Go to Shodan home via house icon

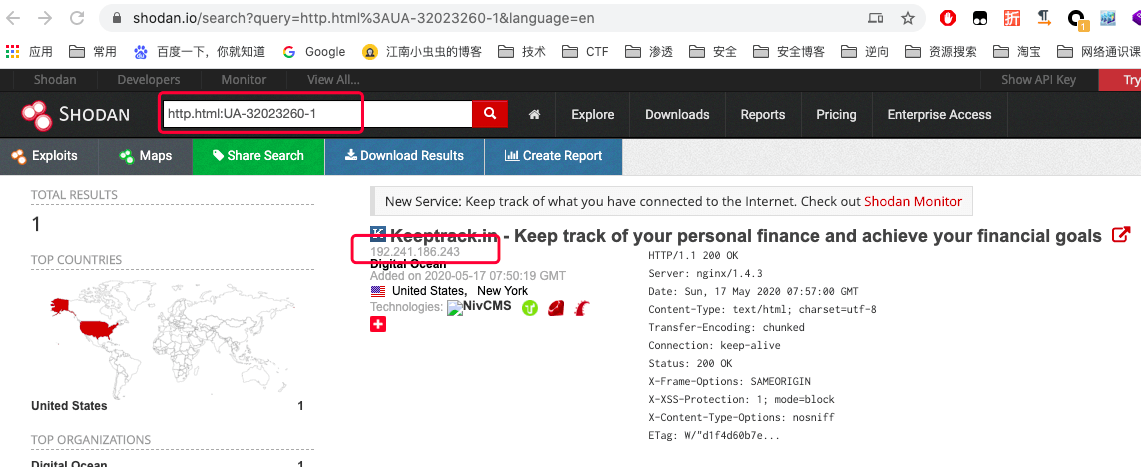pyautogui.click(x=534, y=114)
